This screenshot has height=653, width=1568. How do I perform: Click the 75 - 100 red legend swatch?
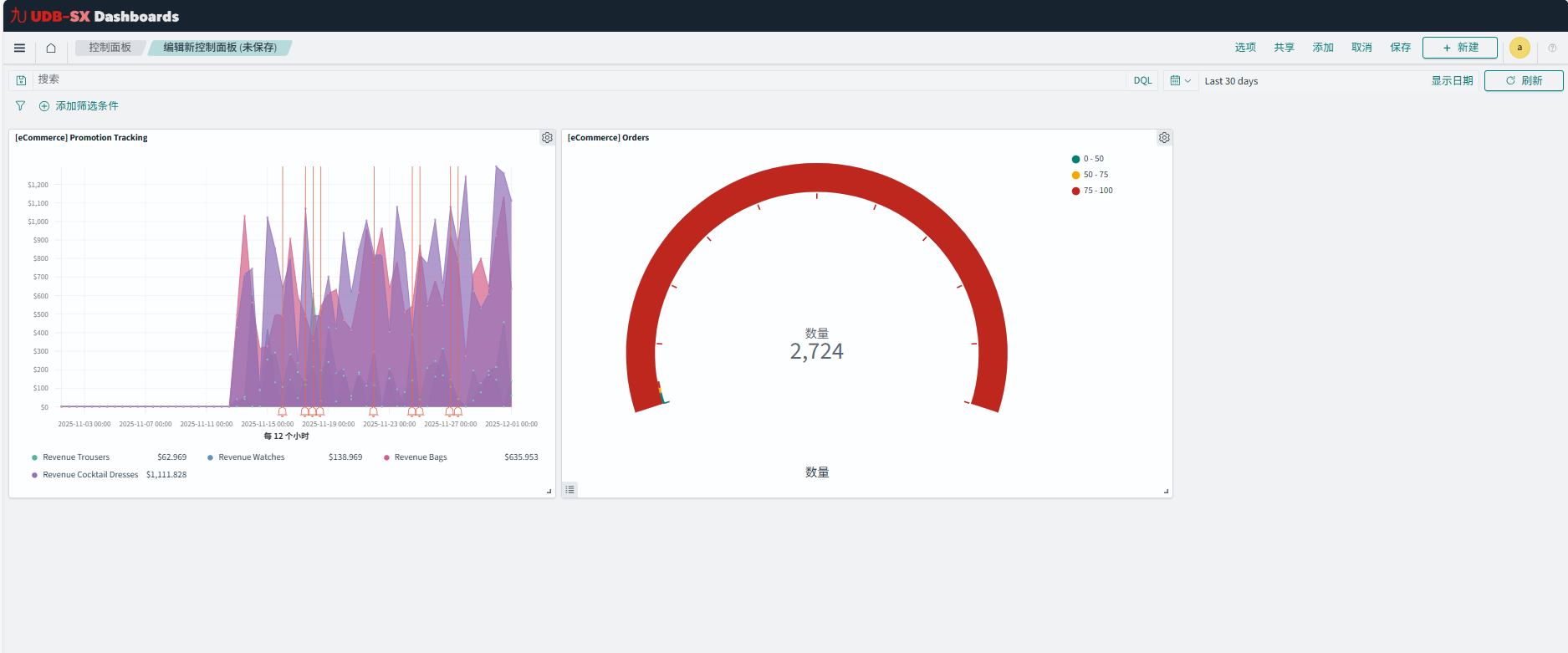coord(1075,191)
